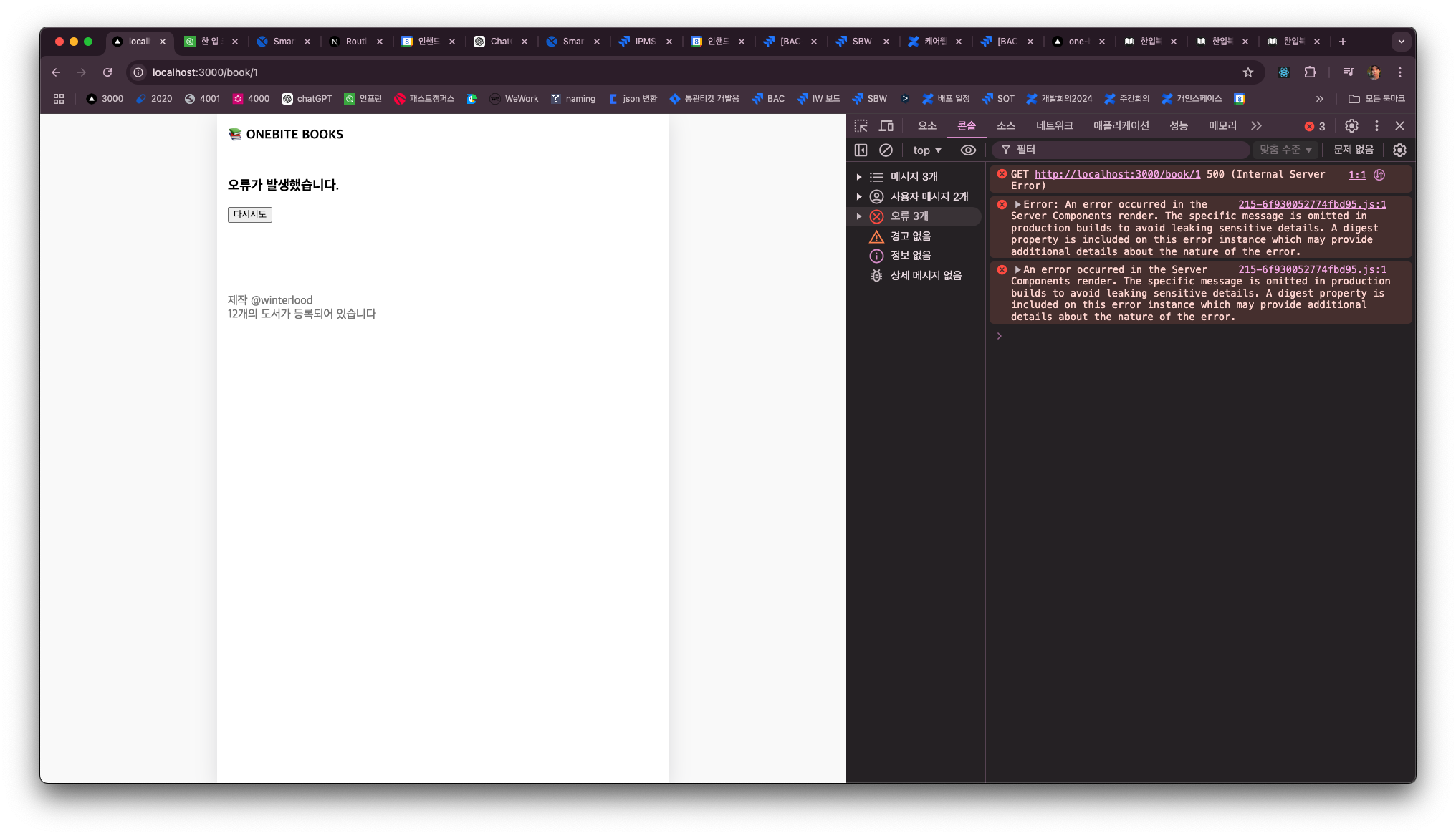Expand the second An error occurred message
This screenshot has width=1456, height=836.
[x=1017, y=270]
